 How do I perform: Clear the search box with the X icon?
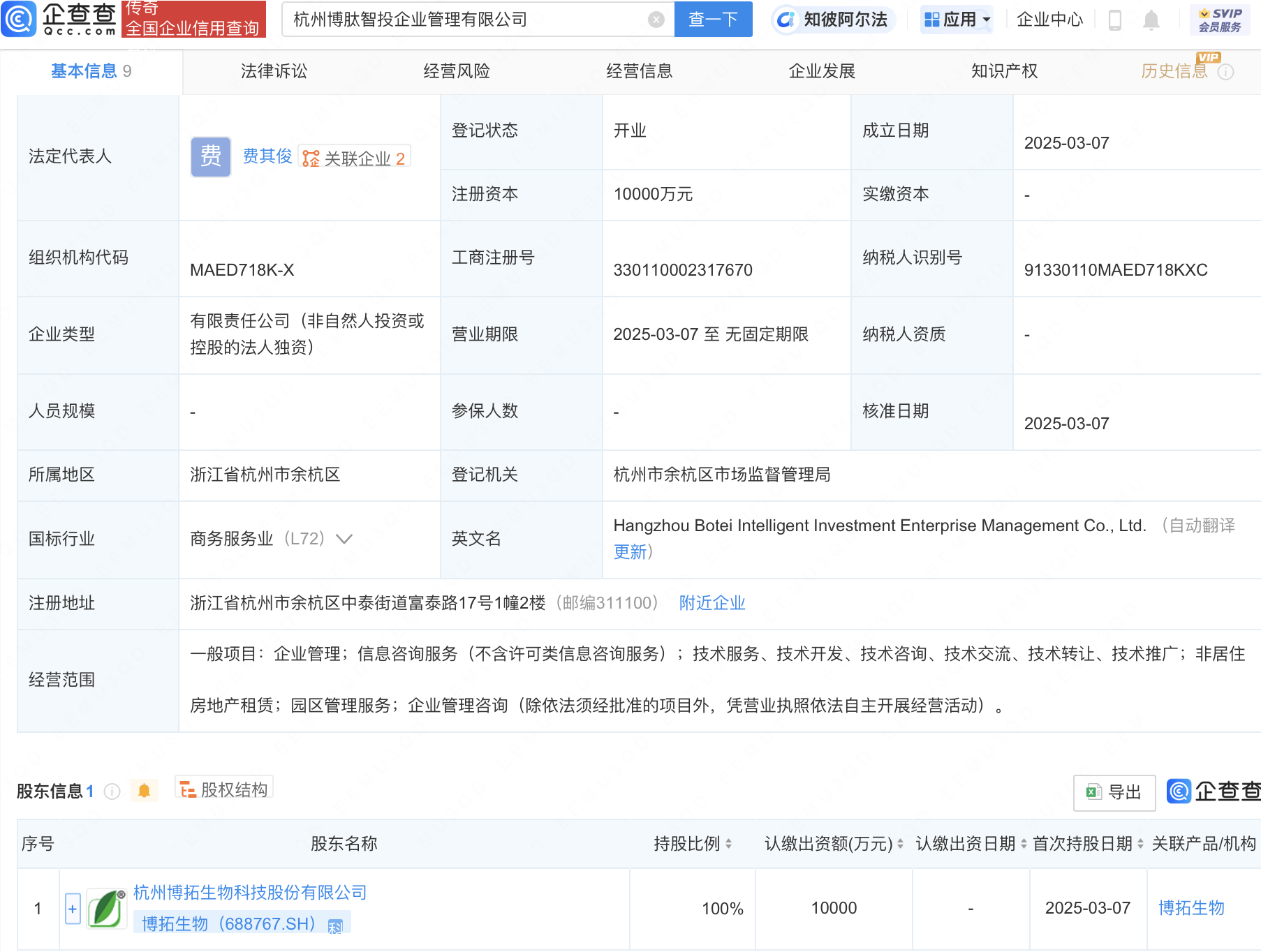coord(656,20)
